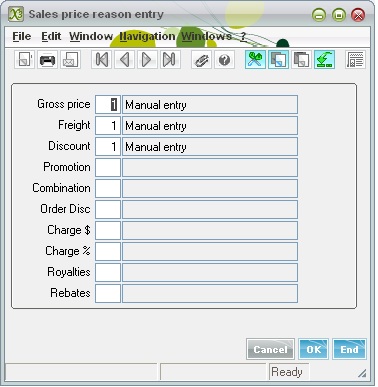Open the Windows menu
Viewport: 378px width, 387px height.
[206, 36]
